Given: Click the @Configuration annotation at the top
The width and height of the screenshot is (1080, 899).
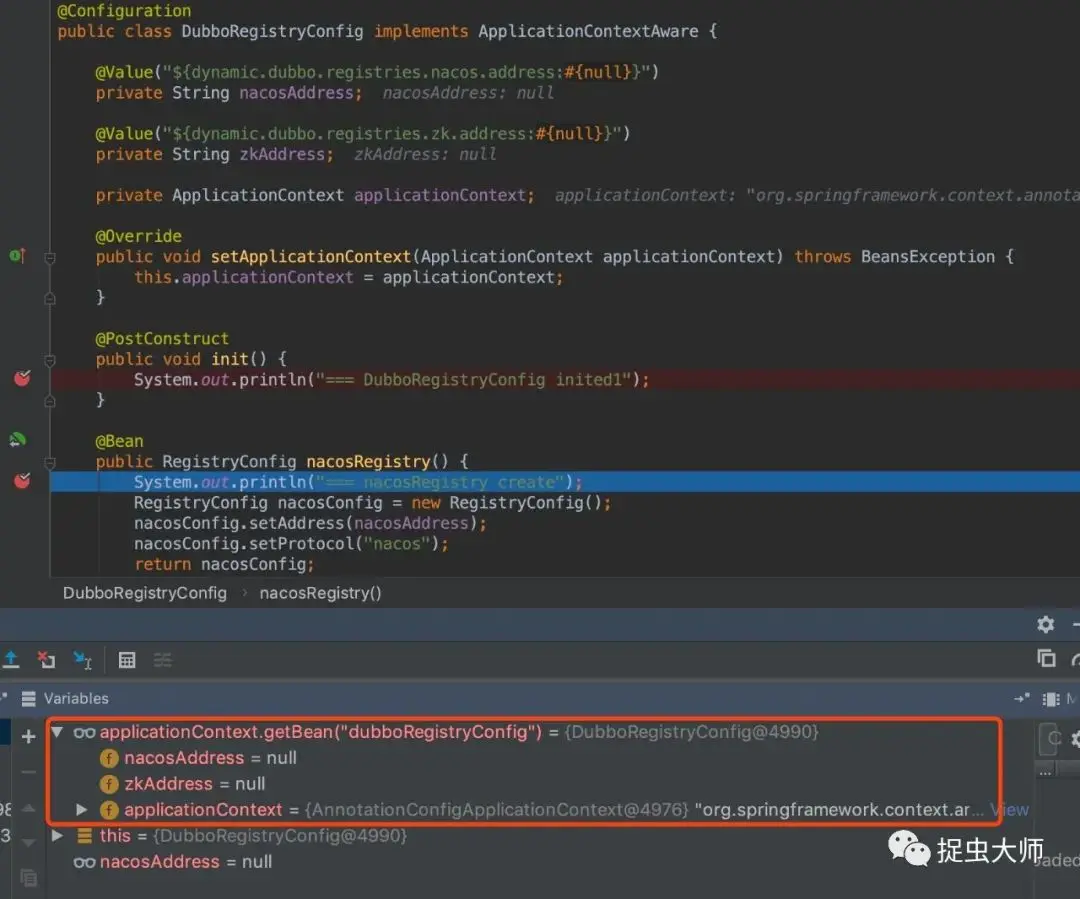Looking at the screenshot, I should click(x=124, y=10).
